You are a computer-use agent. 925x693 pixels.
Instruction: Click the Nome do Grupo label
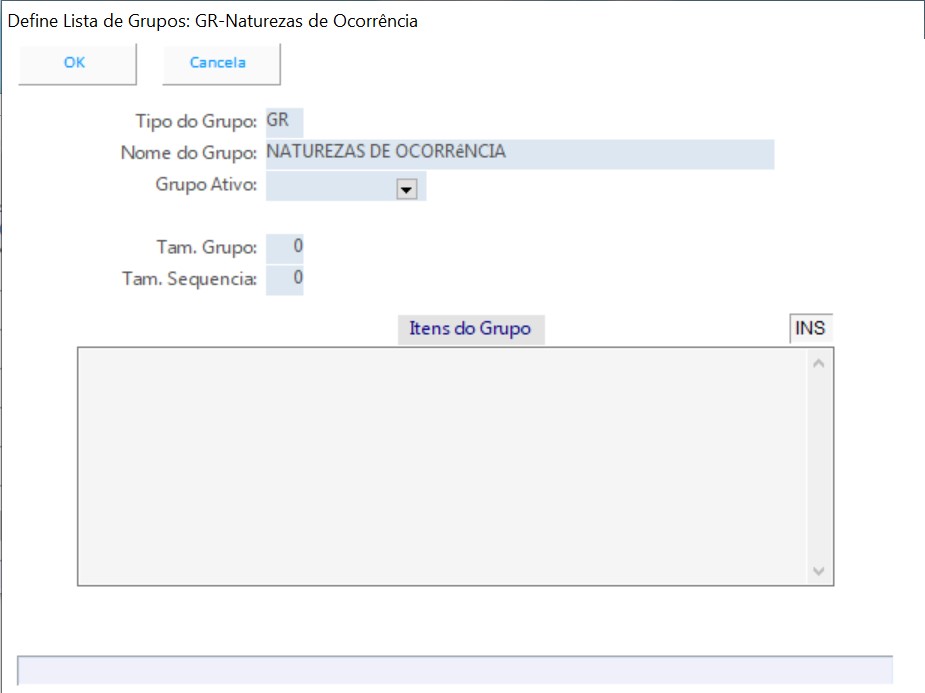189,154
